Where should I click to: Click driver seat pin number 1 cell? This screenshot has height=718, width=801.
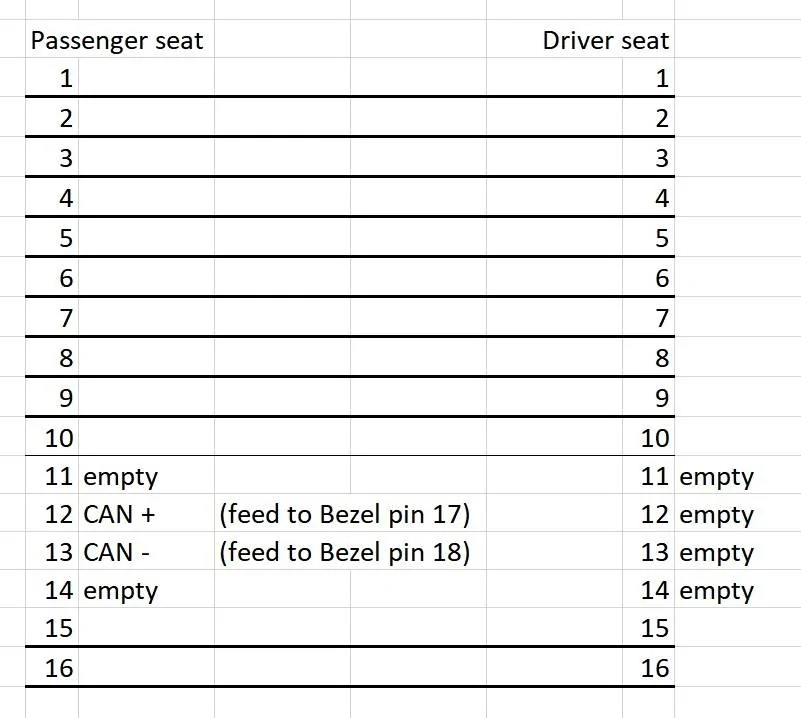click(x=648, y=77)
